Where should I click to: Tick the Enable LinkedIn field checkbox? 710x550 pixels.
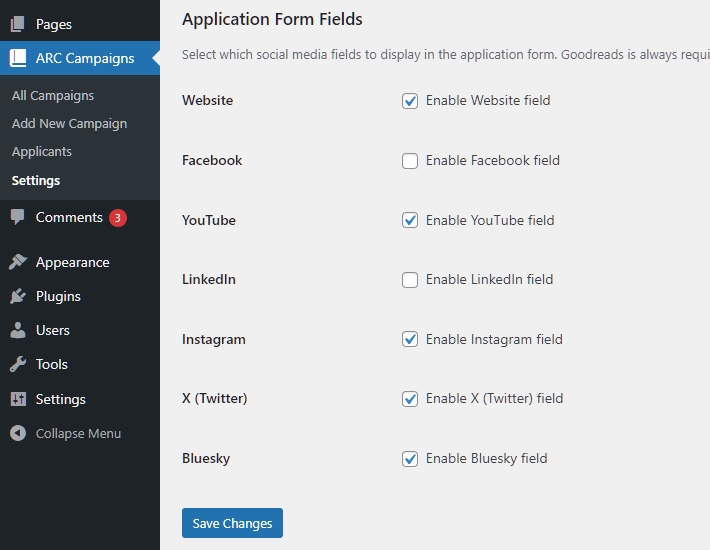click(x=410, y=280)
